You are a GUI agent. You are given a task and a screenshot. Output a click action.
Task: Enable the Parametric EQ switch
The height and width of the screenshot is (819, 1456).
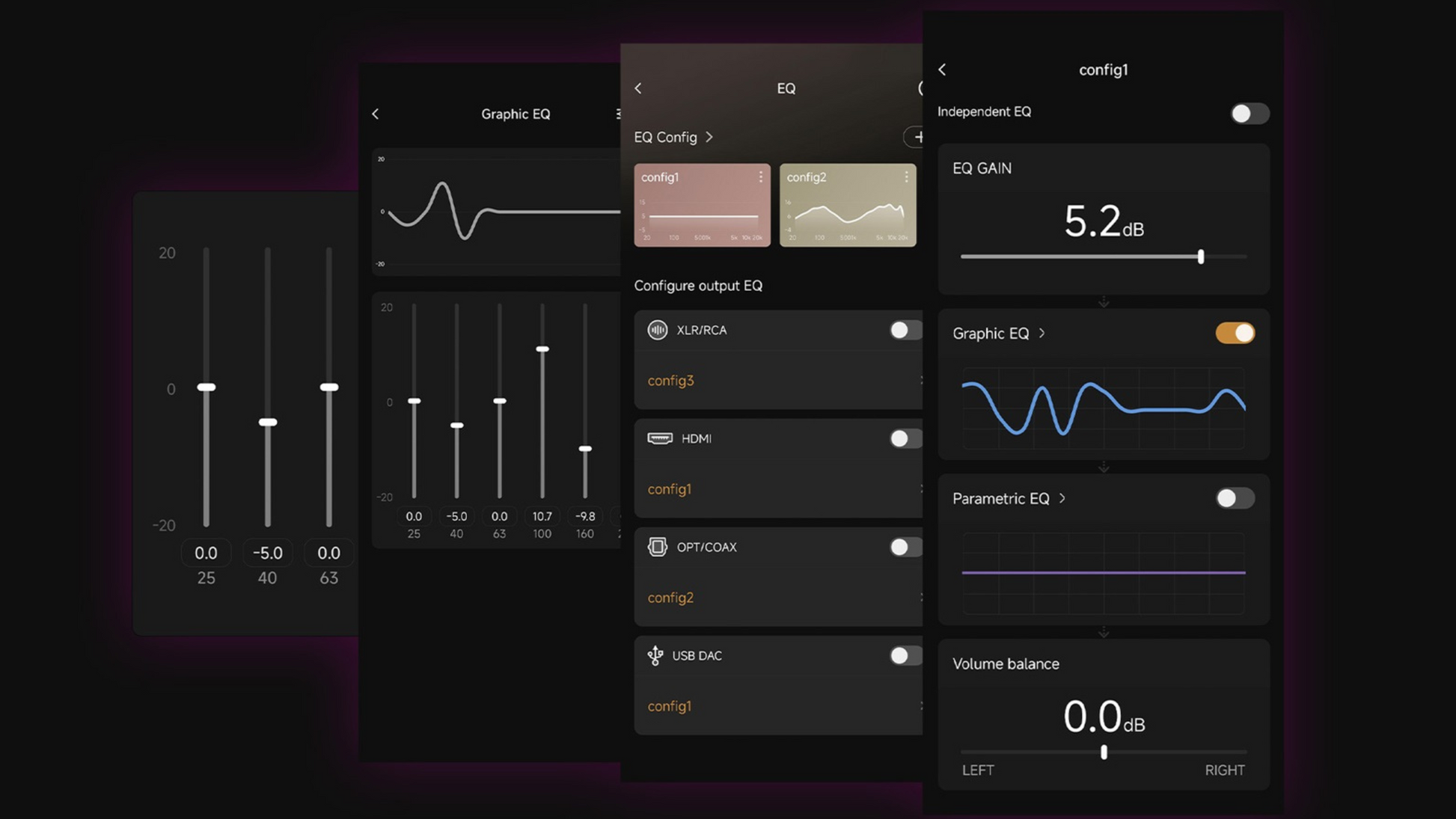(x=1235, y=498)
